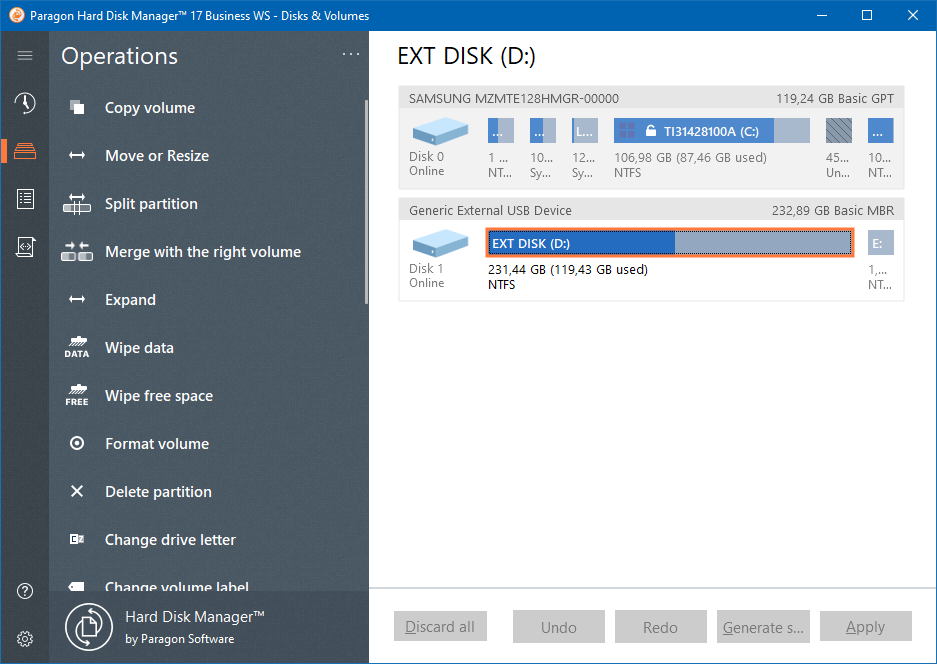Choose Format volume operation
Image resolution: width=937 pixels, height=664 pixels.
157,443
